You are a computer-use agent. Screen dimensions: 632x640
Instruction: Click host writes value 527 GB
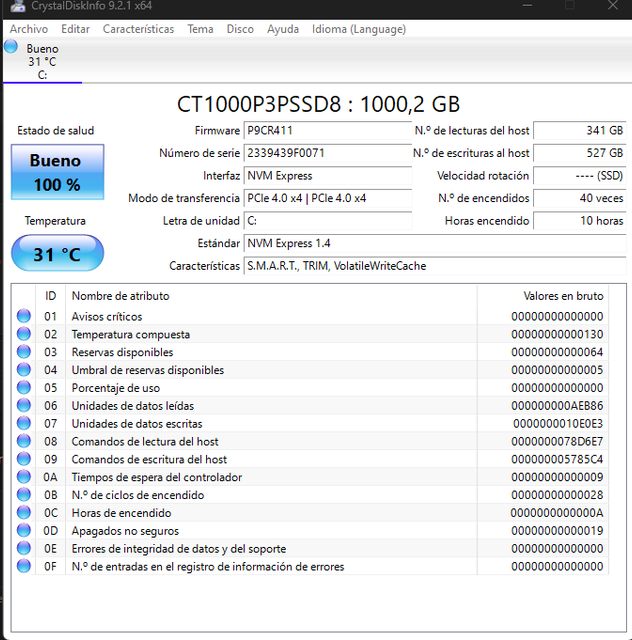(x=580, y=153)
